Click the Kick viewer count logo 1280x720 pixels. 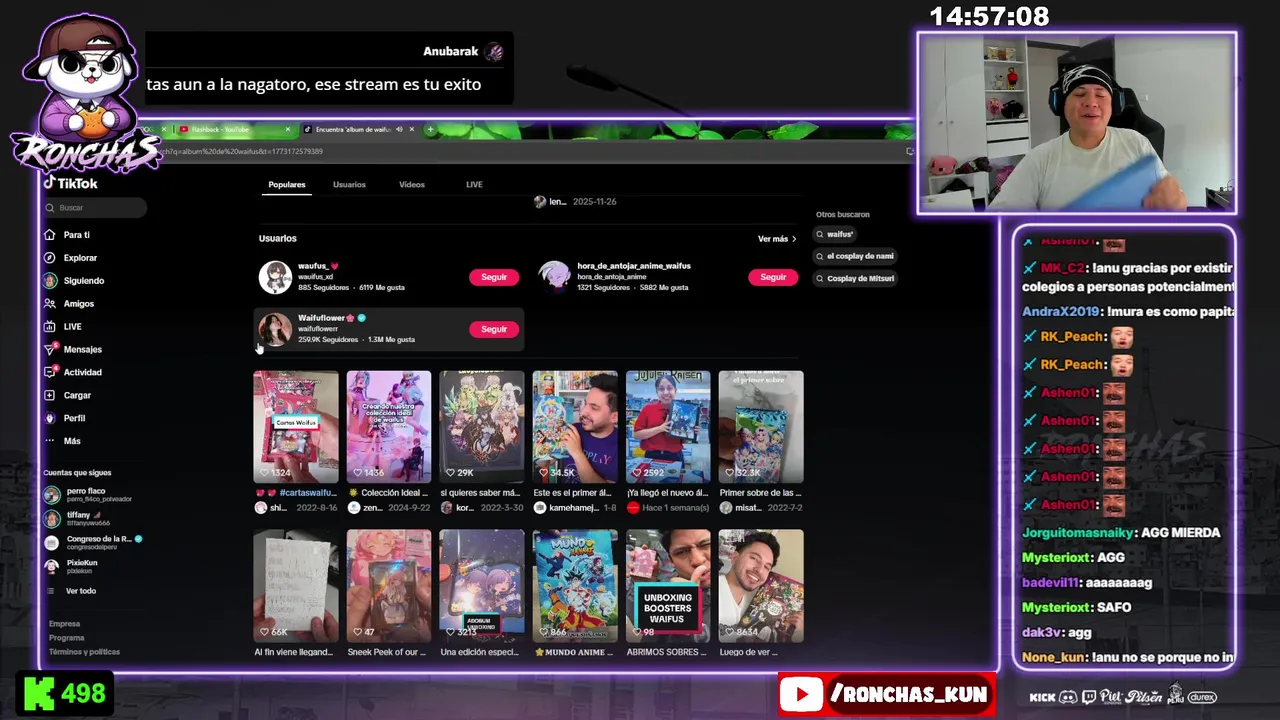[38, 694]
